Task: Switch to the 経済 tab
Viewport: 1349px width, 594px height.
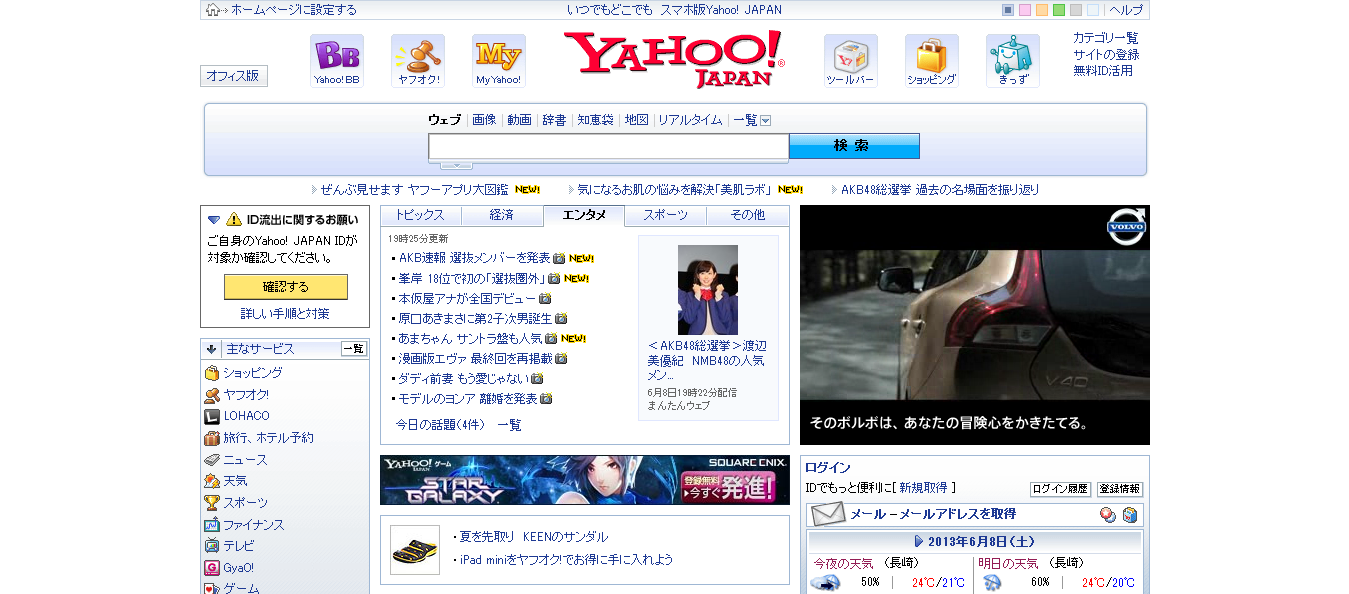Action: tap(502, 215)
